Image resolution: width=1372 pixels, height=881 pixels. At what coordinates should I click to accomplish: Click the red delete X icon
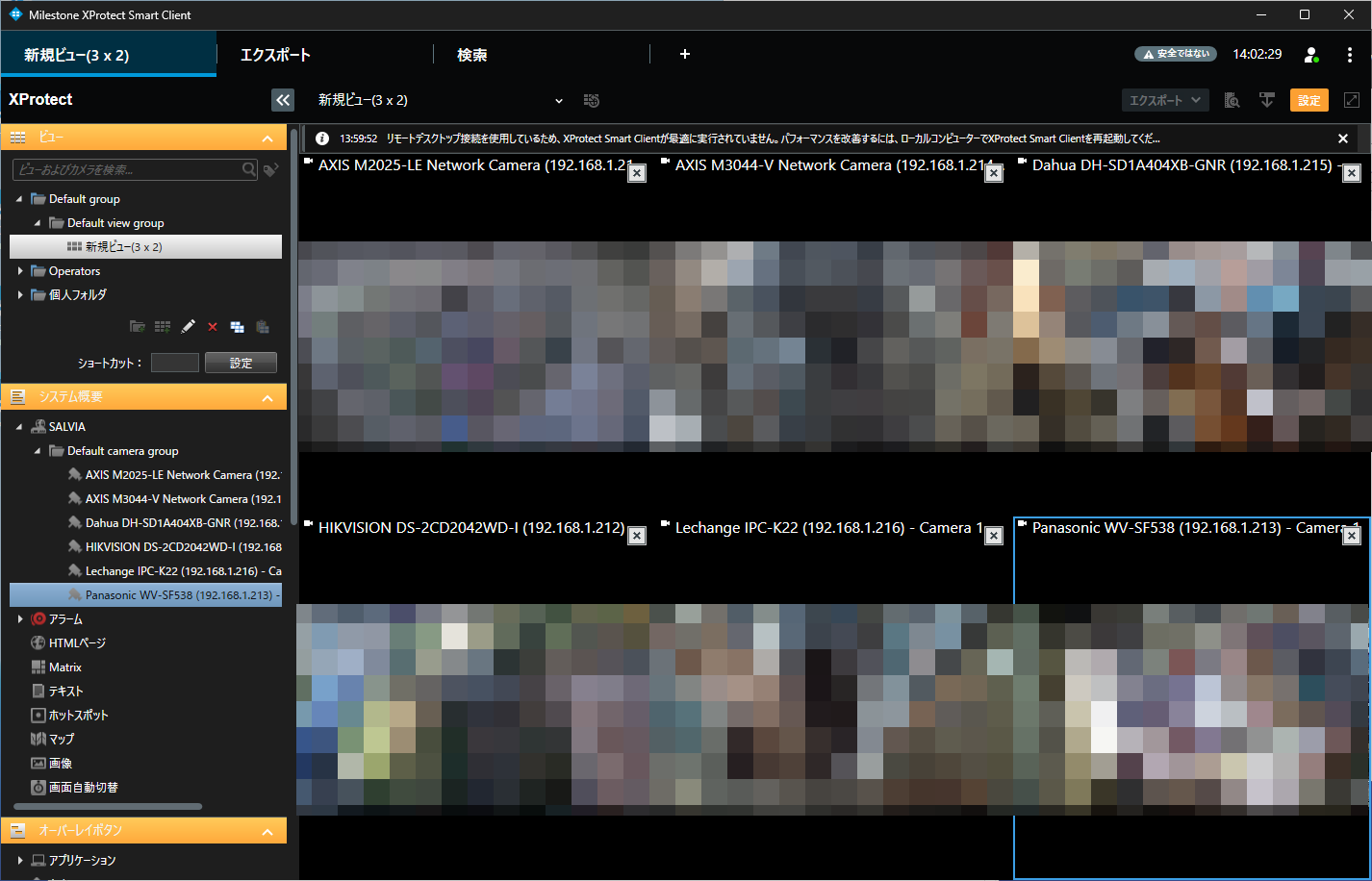coord(213,327)
